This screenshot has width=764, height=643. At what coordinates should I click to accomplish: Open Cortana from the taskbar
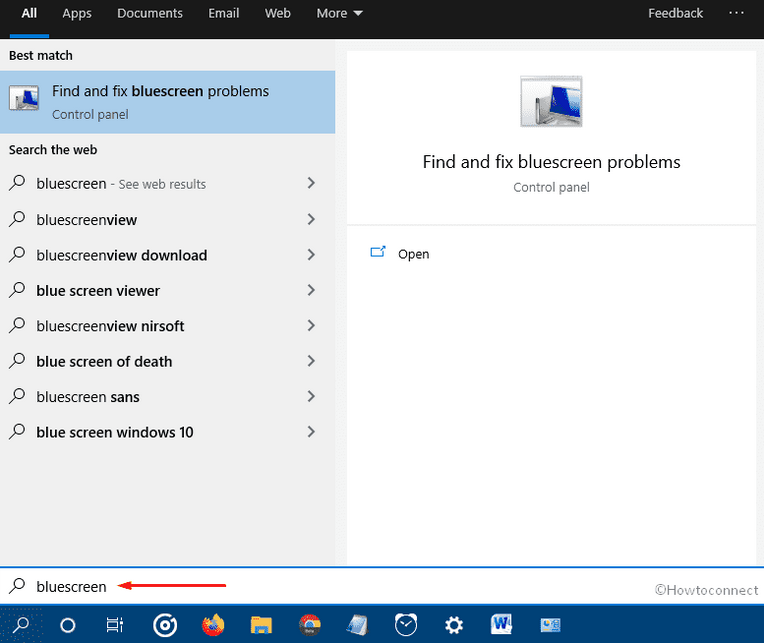[68, 625]
